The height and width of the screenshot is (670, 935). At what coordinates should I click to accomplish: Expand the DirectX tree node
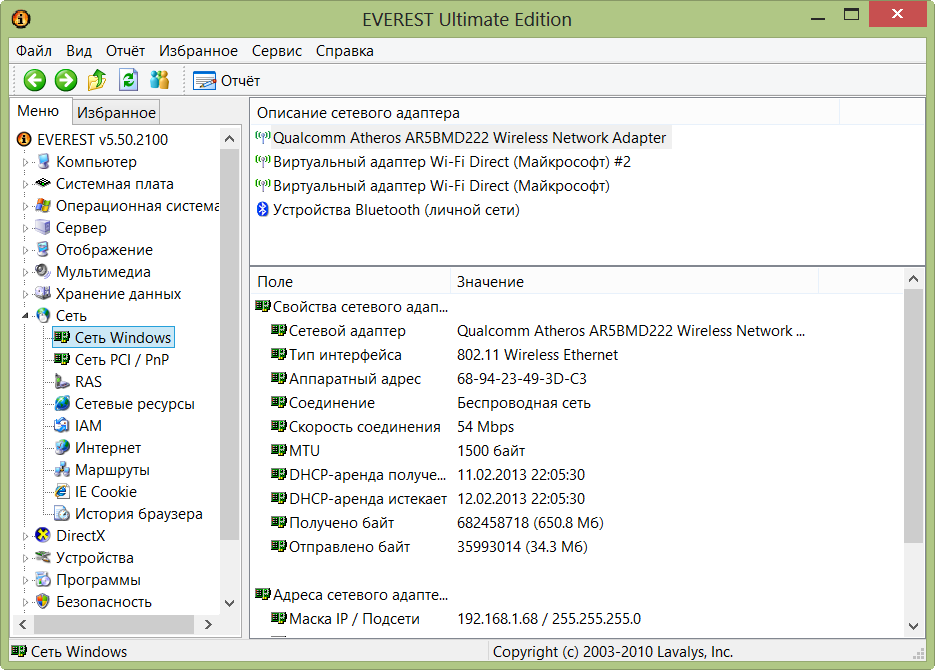(x=26, y=536)
